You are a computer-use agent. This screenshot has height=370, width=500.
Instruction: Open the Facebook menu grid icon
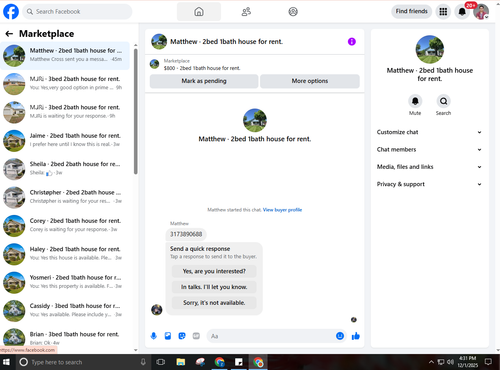pos(443,12)
